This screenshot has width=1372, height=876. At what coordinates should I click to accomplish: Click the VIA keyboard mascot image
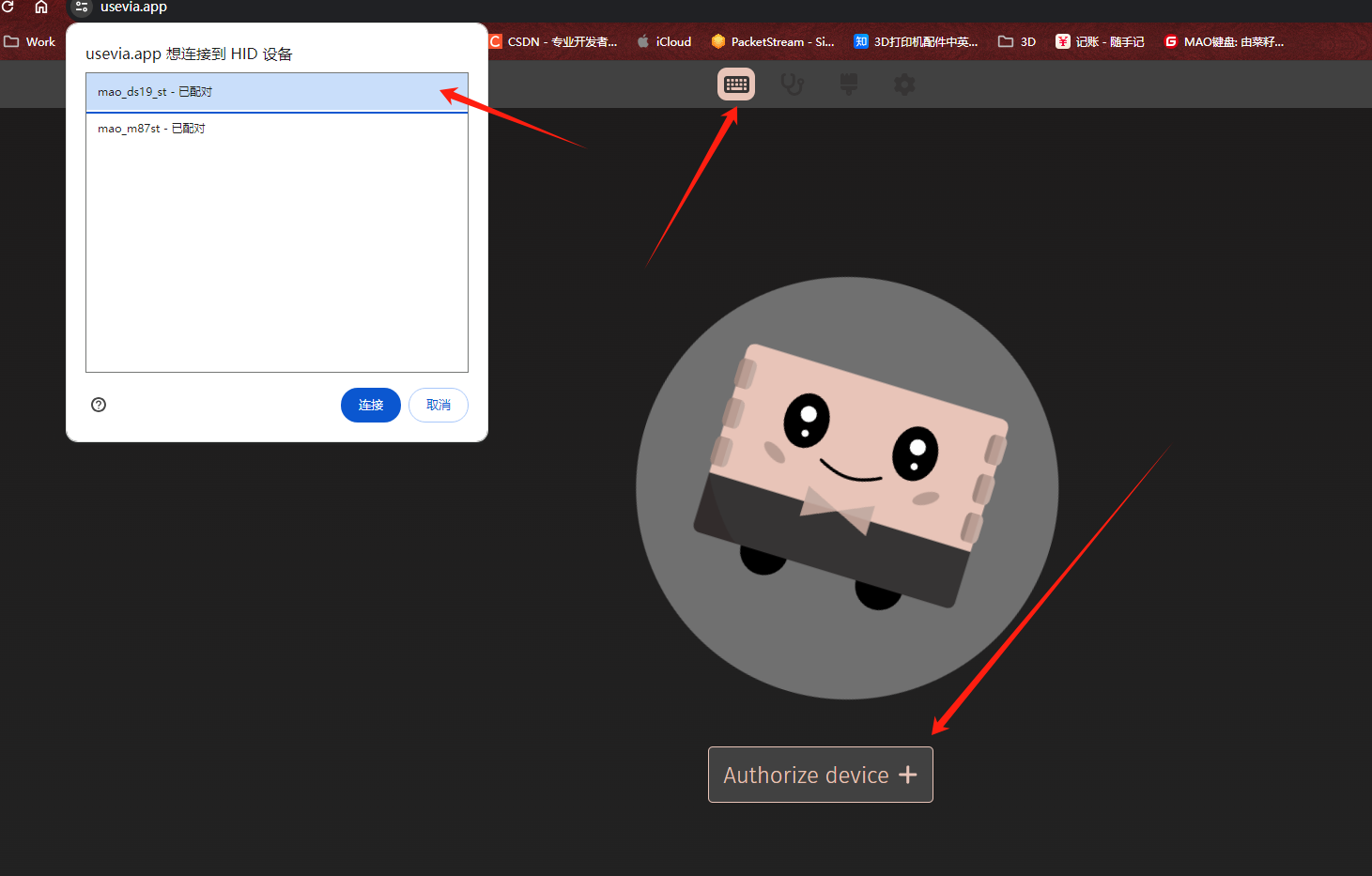tap(848, 487)
